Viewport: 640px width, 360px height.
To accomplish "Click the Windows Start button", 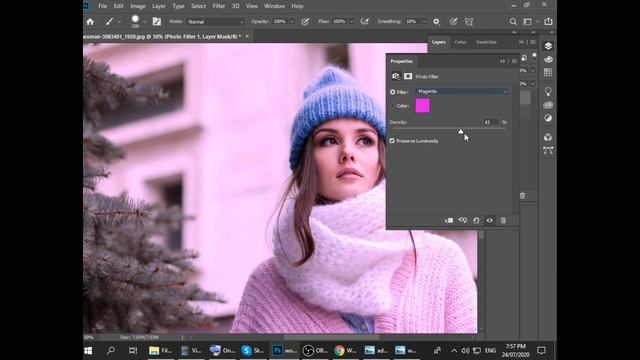I will pos(88,350).
